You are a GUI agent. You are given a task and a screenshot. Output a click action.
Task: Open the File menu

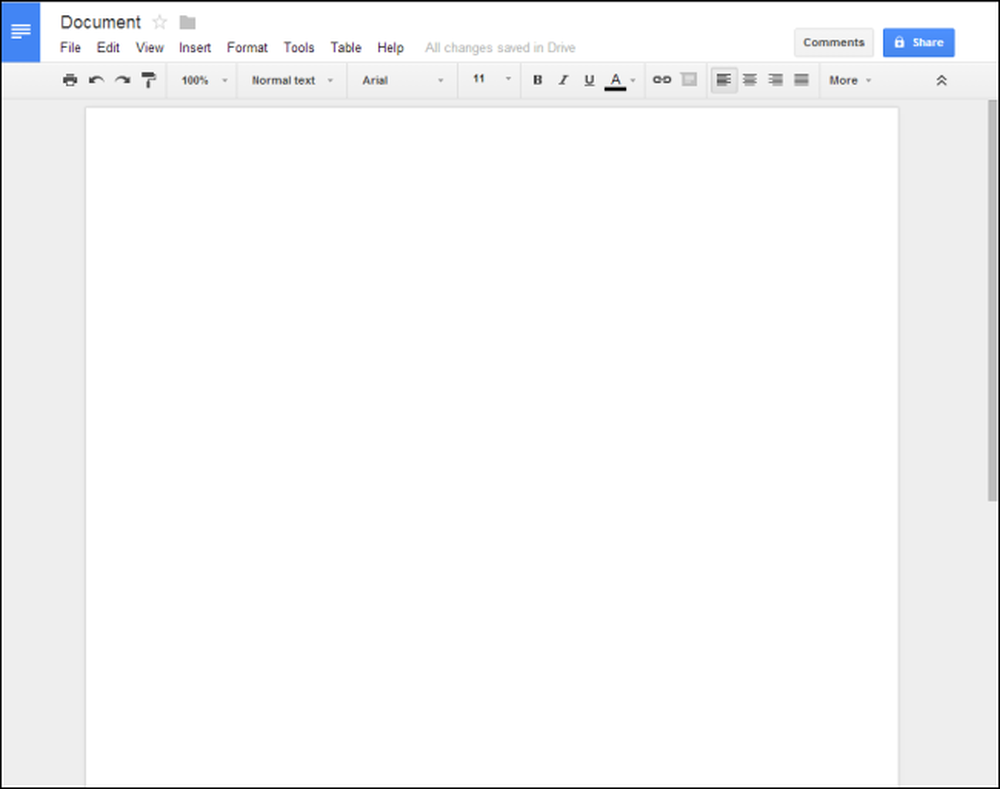tap(70, 48)
